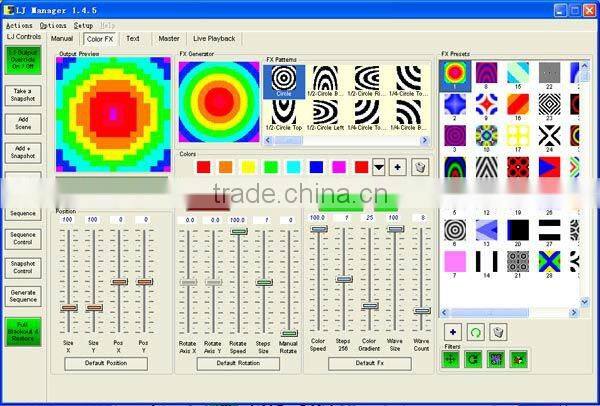The width and height of the screenshot is (600, 406).
Task: Click the add color plus icon
Action: pyautogui.click(x=397, y=167)
